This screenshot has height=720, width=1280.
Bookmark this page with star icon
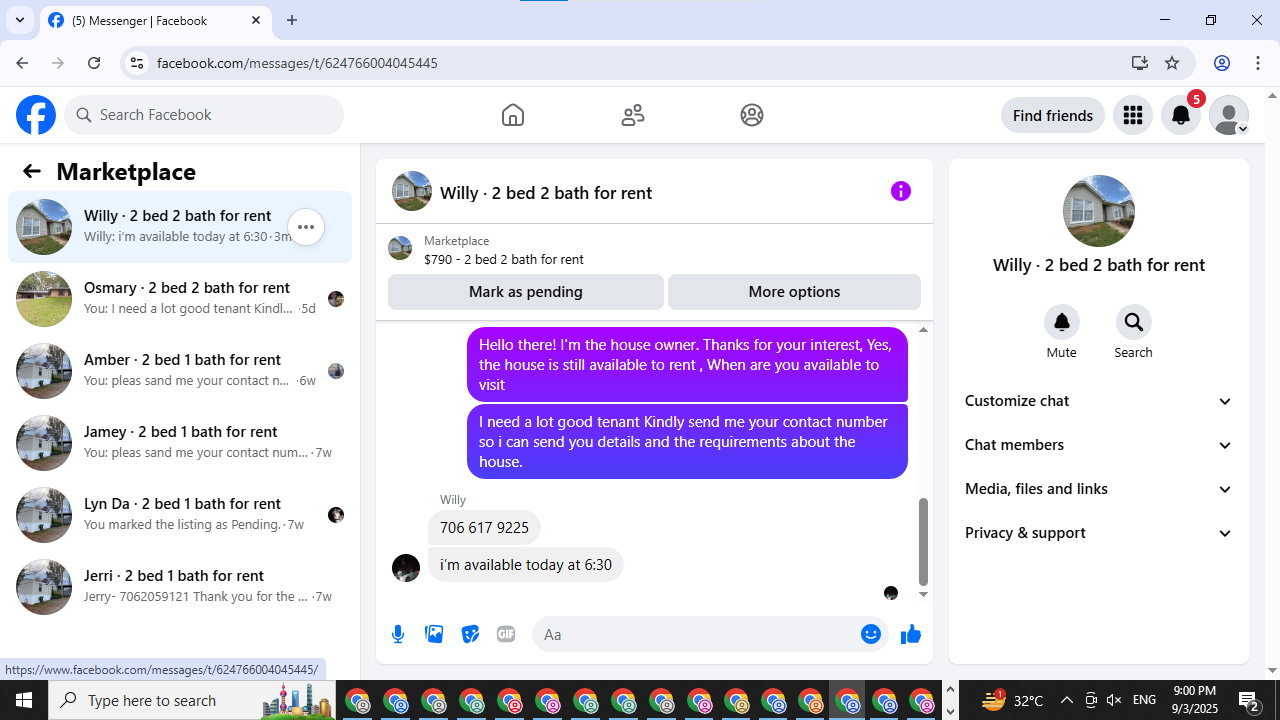pos(1172,63)
